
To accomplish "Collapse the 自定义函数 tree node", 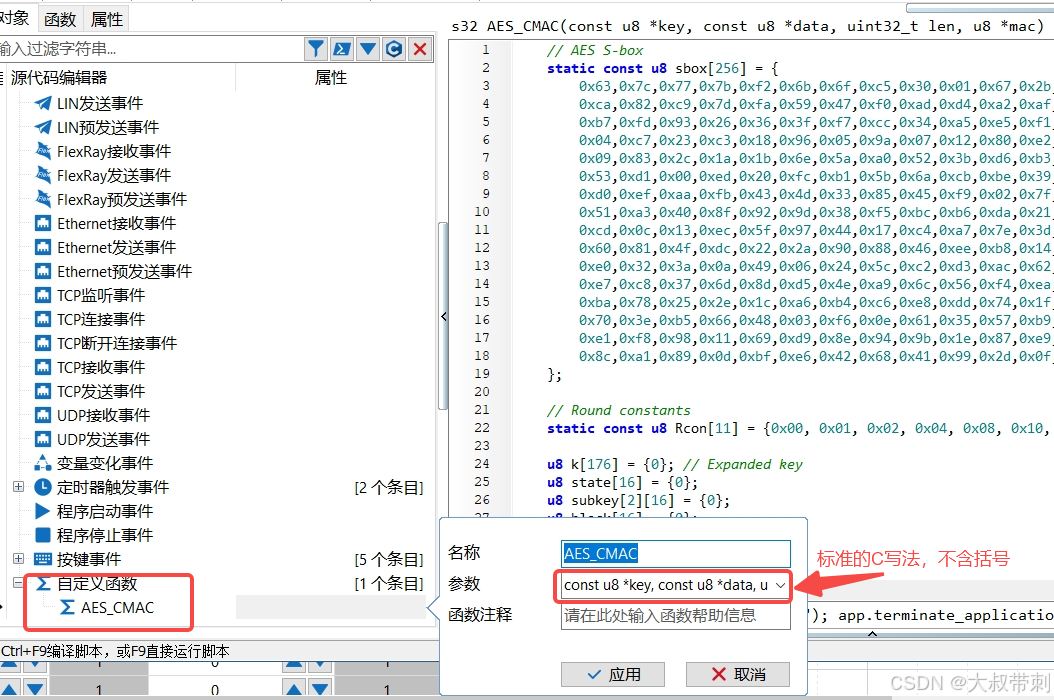I will coord(16,583).
